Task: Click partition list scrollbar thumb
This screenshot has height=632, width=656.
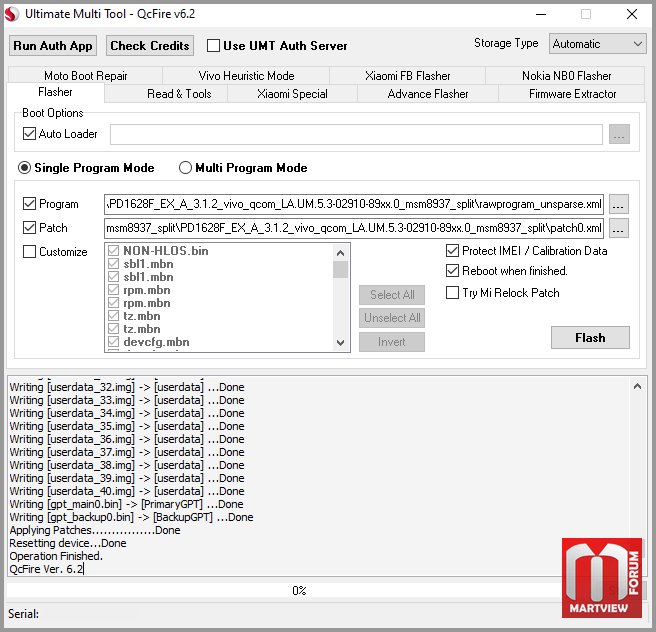Action: (341, 269)
